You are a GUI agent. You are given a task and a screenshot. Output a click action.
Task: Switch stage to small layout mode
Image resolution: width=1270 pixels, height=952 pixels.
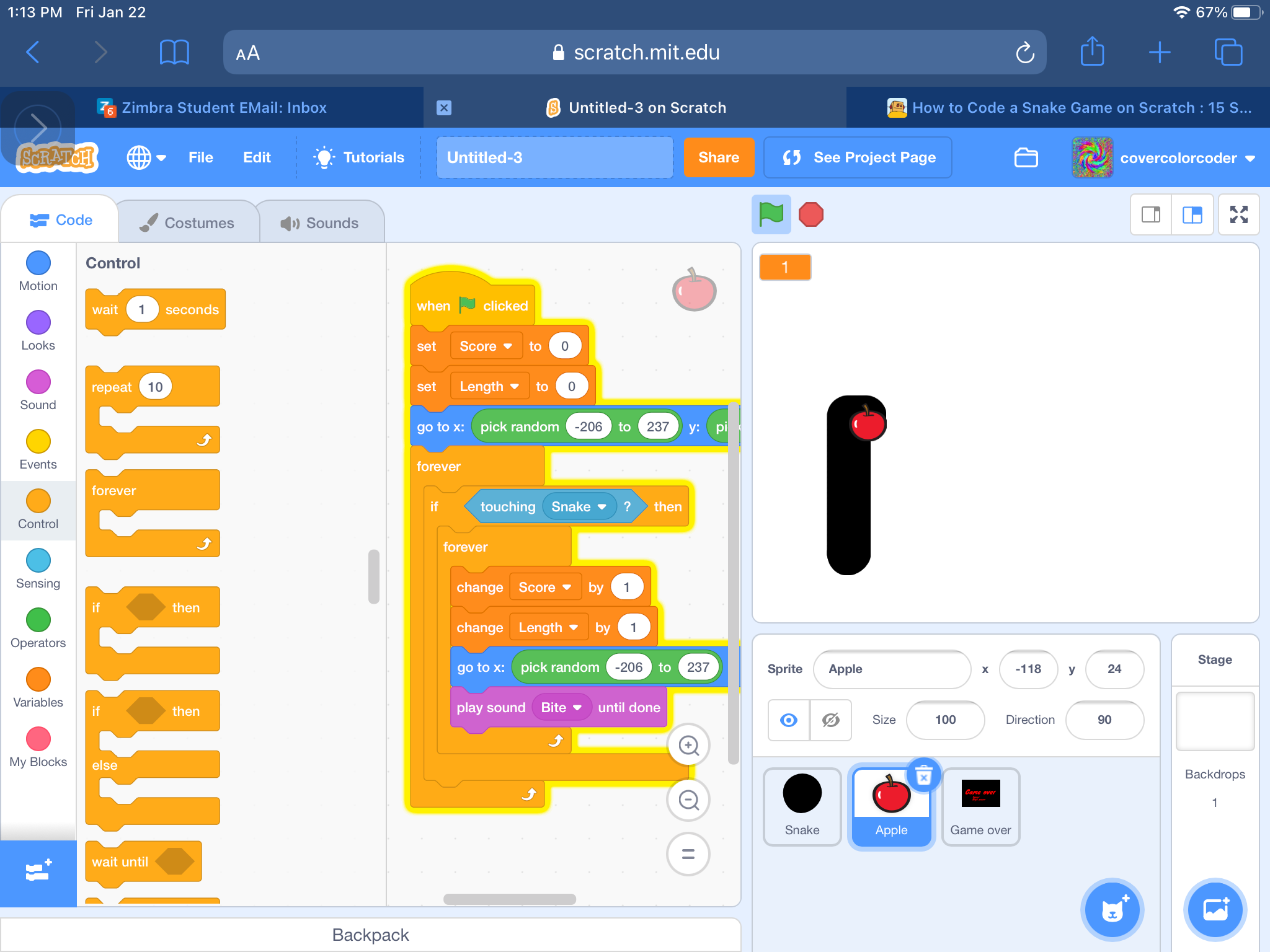[1151, 215]
